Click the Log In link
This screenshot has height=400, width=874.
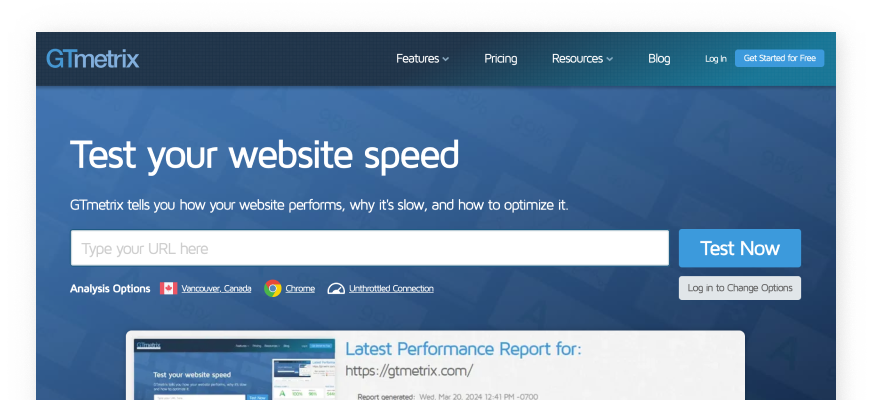[715, 59]
